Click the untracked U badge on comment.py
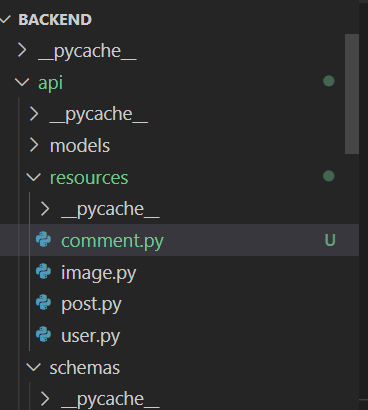Viewport: 368px width, 410px height. point(330,240)
